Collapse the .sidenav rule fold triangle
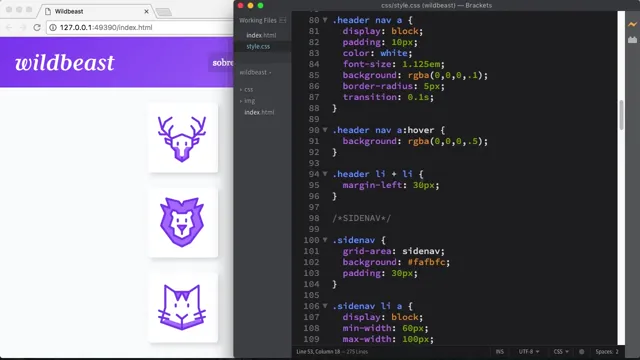This screenshot has width=640, height=360. [325, 240]
